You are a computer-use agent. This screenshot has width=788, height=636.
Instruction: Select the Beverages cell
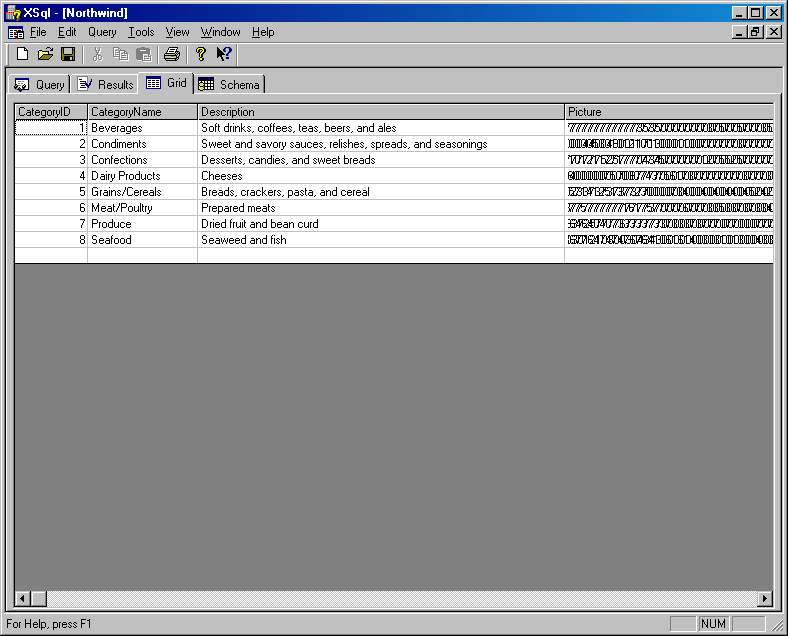pos(143,128)
